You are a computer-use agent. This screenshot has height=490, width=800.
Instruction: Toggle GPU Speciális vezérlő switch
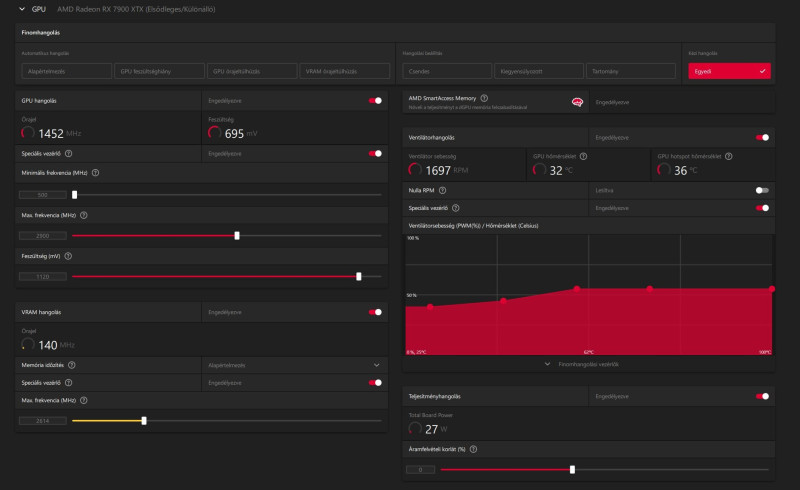pyautogui.click(x=376, y=154)
